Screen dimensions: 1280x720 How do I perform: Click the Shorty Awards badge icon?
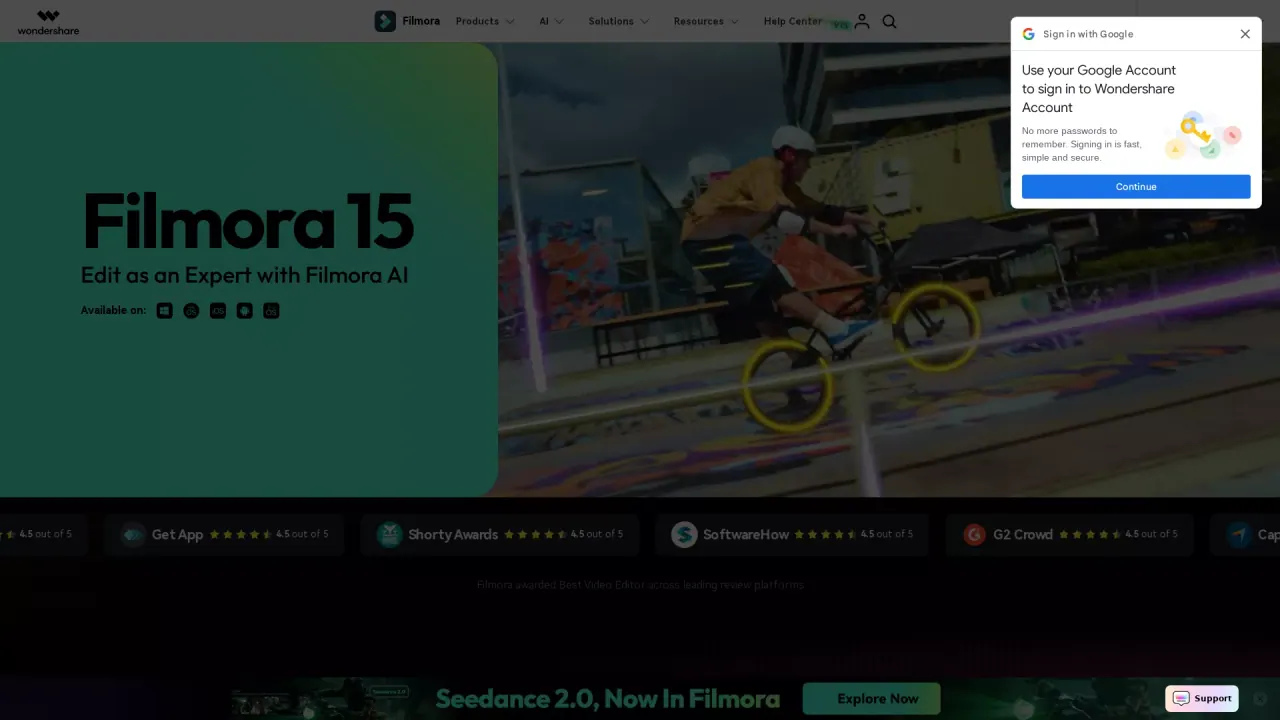coord(390,535)
